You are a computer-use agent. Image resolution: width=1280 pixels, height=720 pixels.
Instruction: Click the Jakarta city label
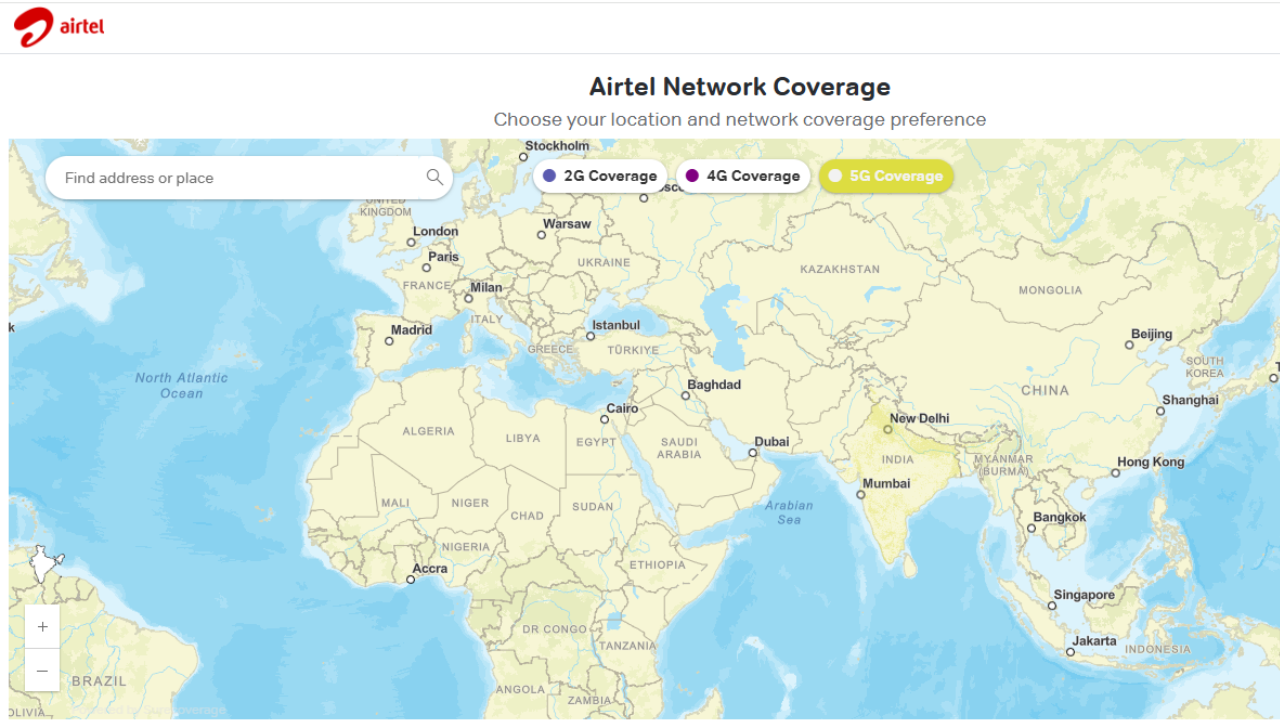pos(1094,641)
